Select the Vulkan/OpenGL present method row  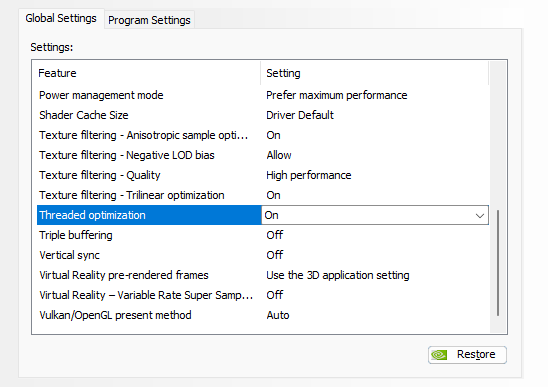(263, 315)
